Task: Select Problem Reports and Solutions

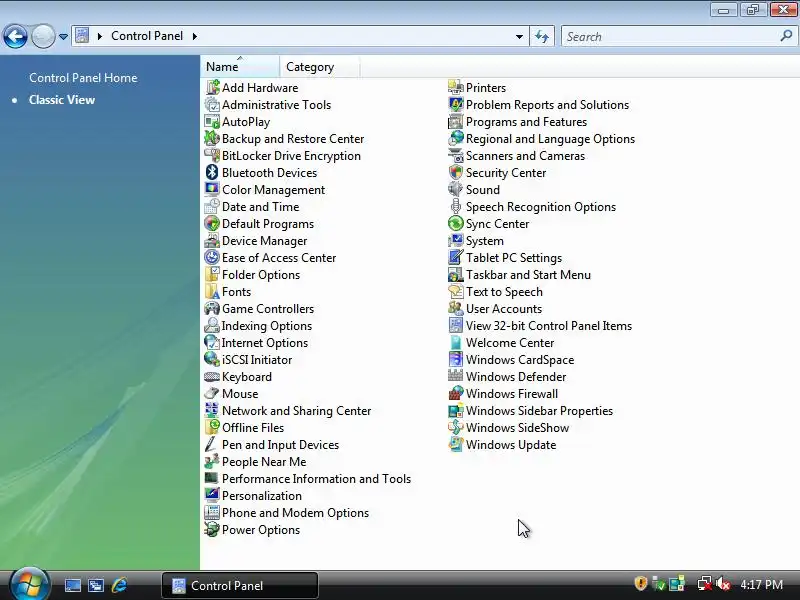Action: pos(540,105)
